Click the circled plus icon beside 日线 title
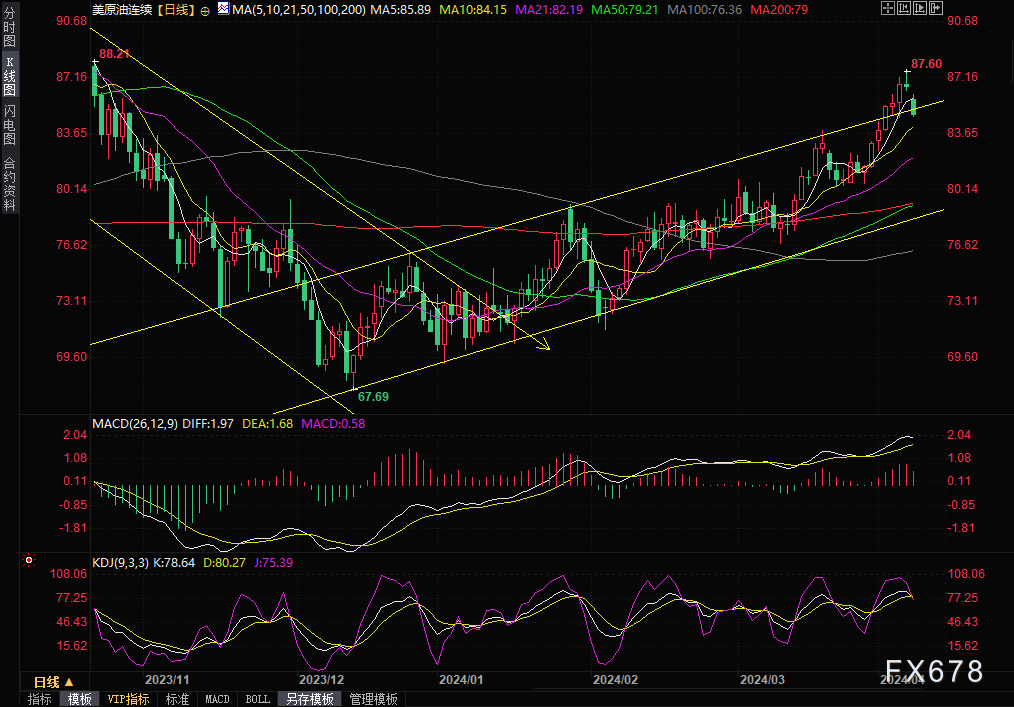This screenshot has height=707, width=1014. click(x=205, y=10)
